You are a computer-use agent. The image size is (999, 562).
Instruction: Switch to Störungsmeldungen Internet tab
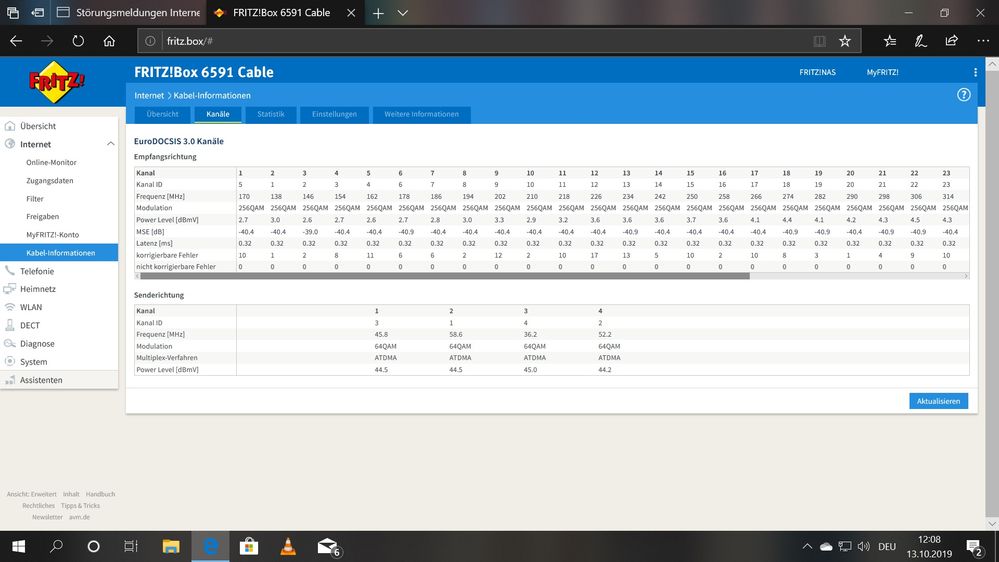pyautogui.click(x=128, y=13)
